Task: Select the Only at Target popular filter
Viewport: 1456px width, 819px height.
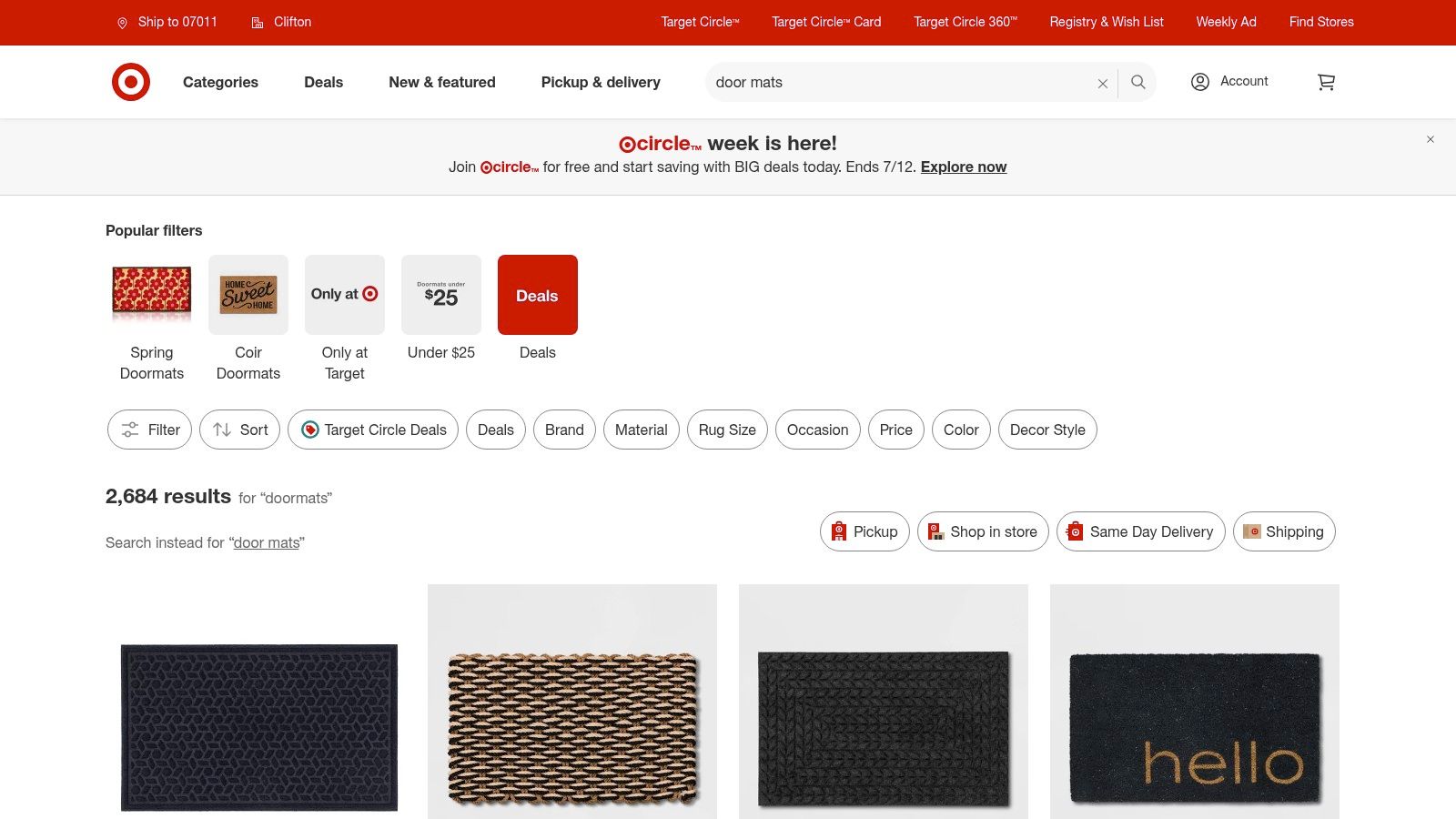Action: tap(345, 318)
